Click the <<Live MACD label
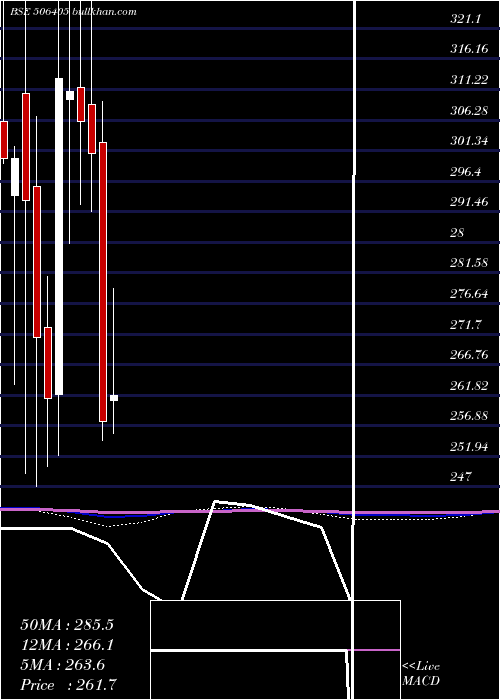The height and width of the screenshot is (700, 500). point(421,674)
